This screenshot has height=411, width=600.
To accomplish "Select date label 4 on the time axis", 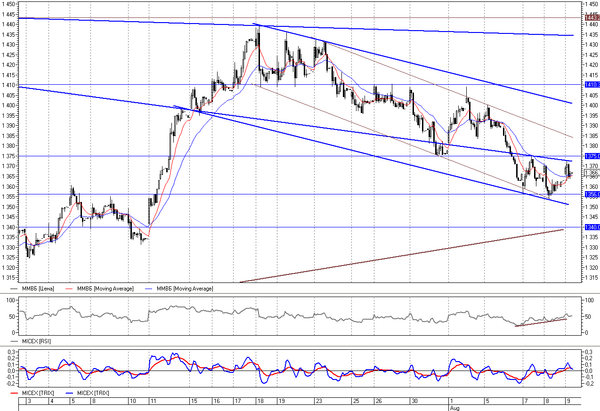I will click(x=52, y=401).
